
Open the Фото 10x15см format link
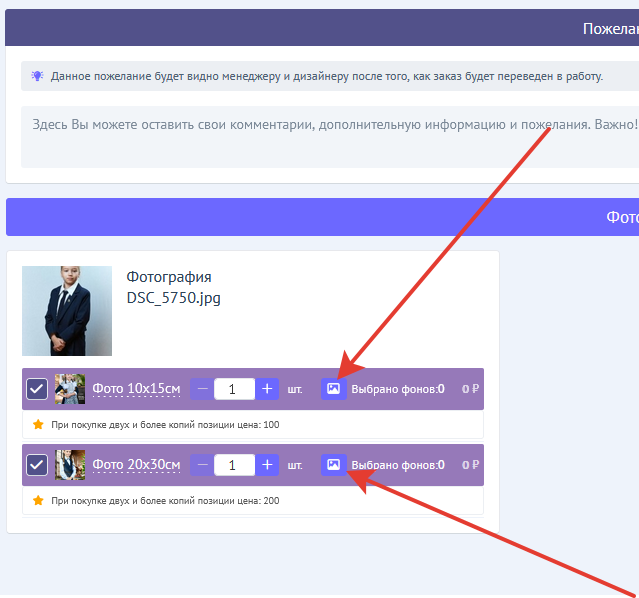pyautogui.click(x=136, y=389)
